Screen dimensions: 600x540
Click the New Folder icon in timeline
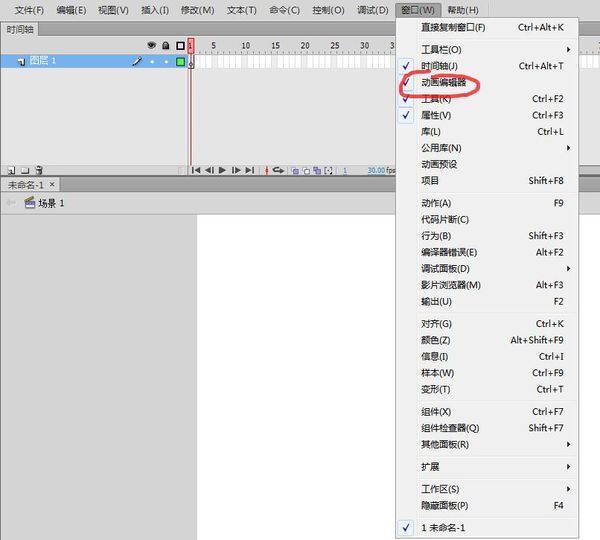(x=25, y=170)
